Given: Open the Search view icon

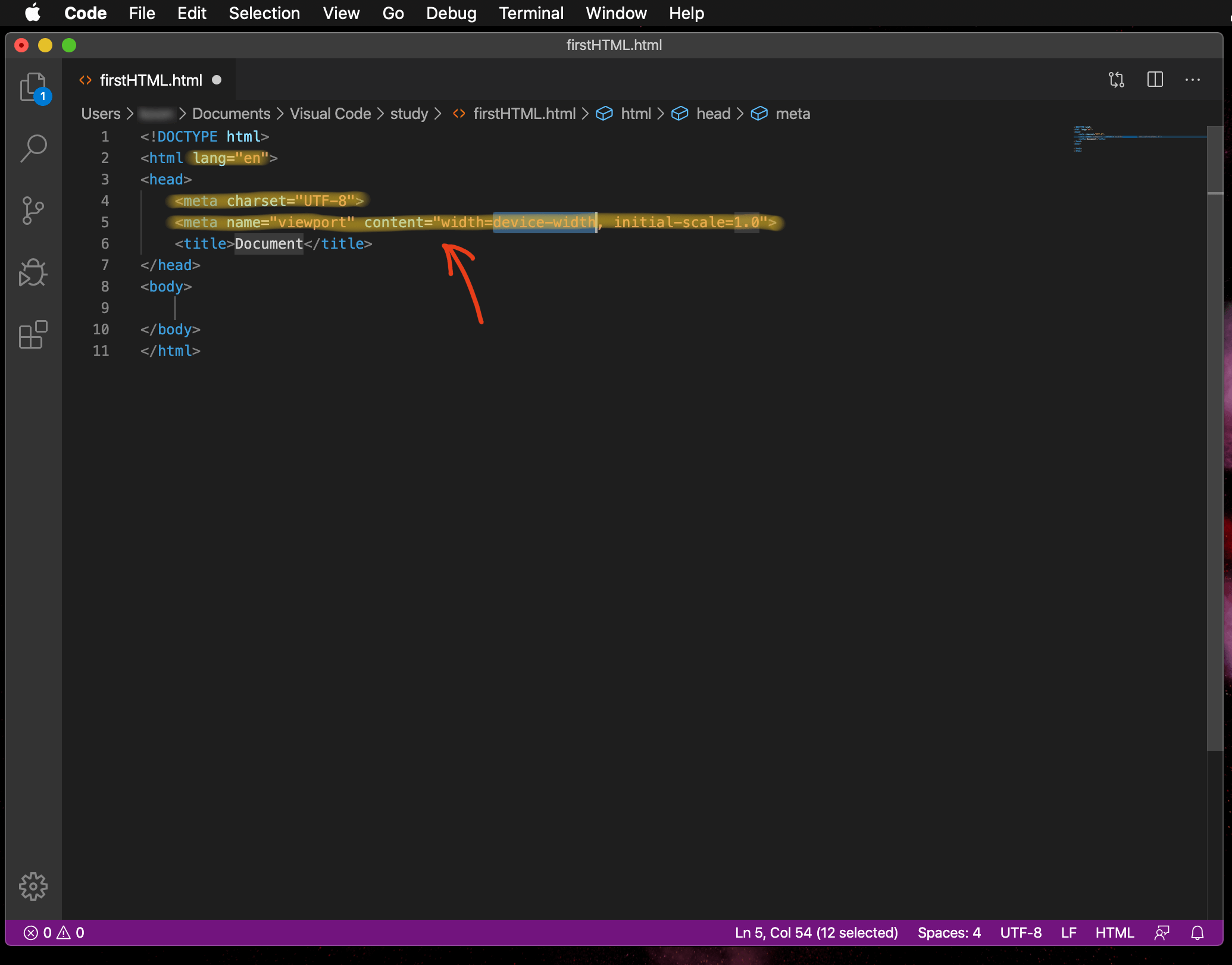Looking at the screenshot, I should click(x=33, y=148).
